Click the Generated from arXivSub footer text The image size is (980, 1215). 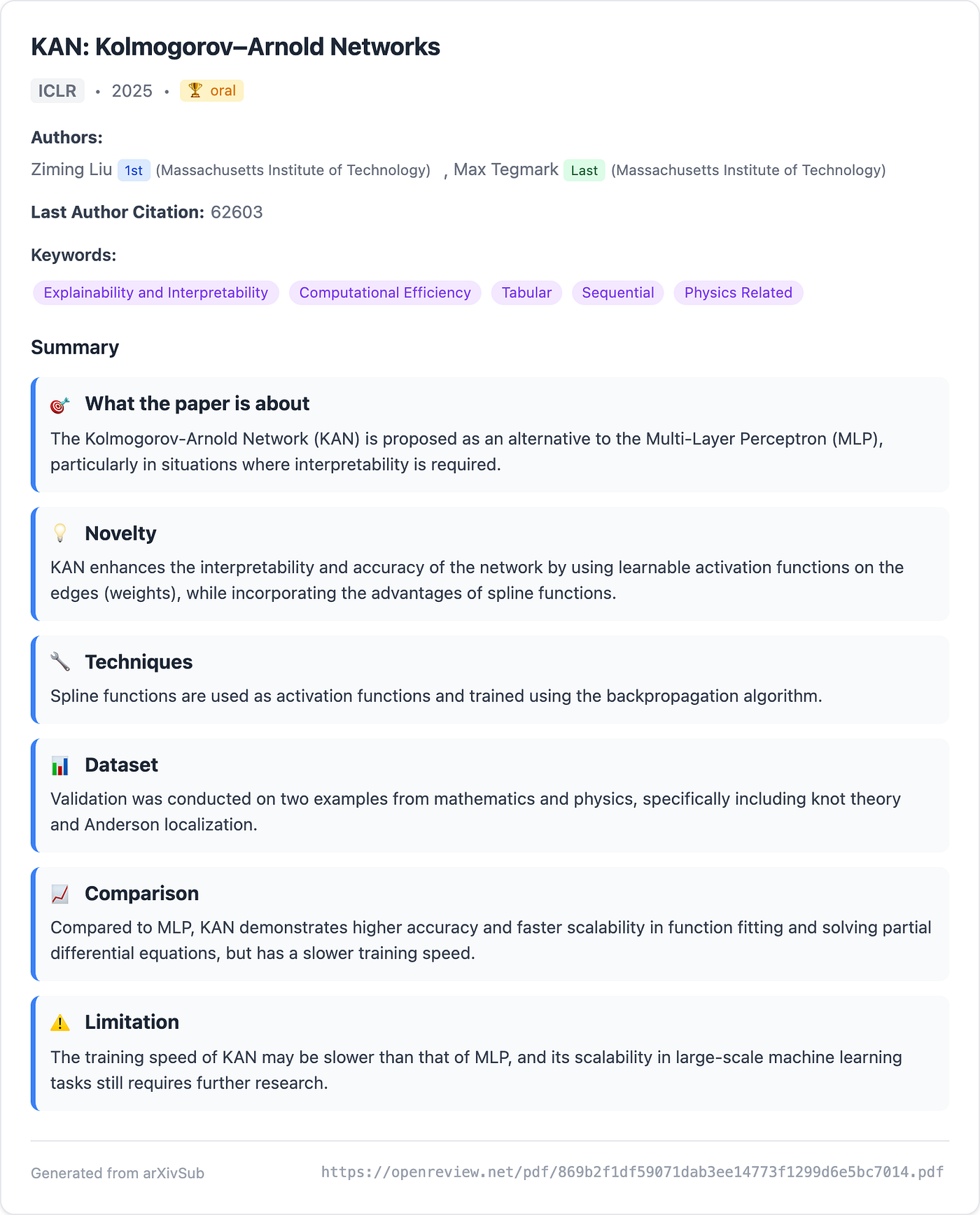tap(118, 1173)
